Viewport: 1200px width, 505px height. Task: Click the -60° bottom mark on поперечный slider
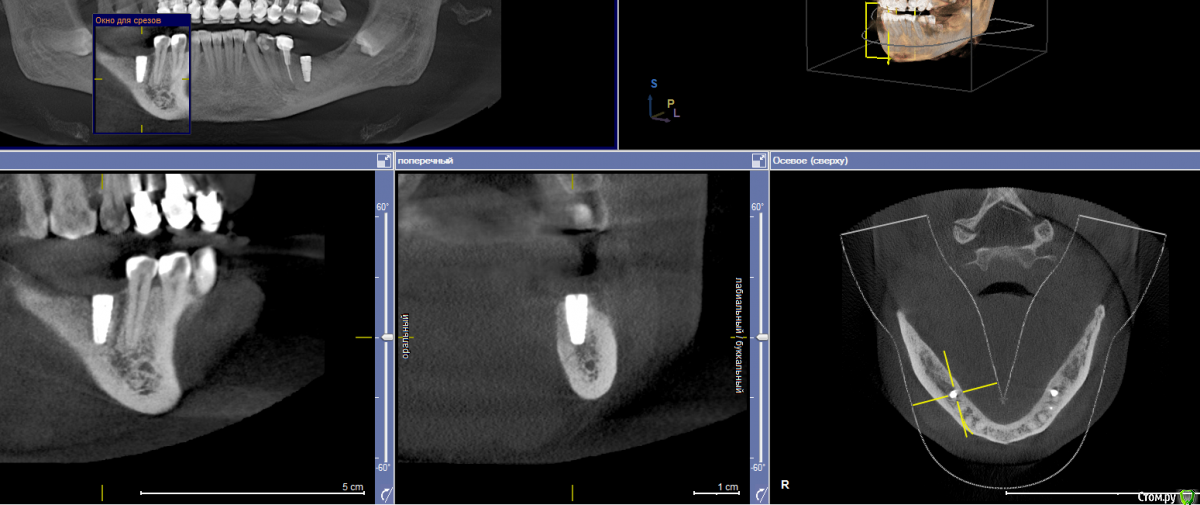coord(758,468)
